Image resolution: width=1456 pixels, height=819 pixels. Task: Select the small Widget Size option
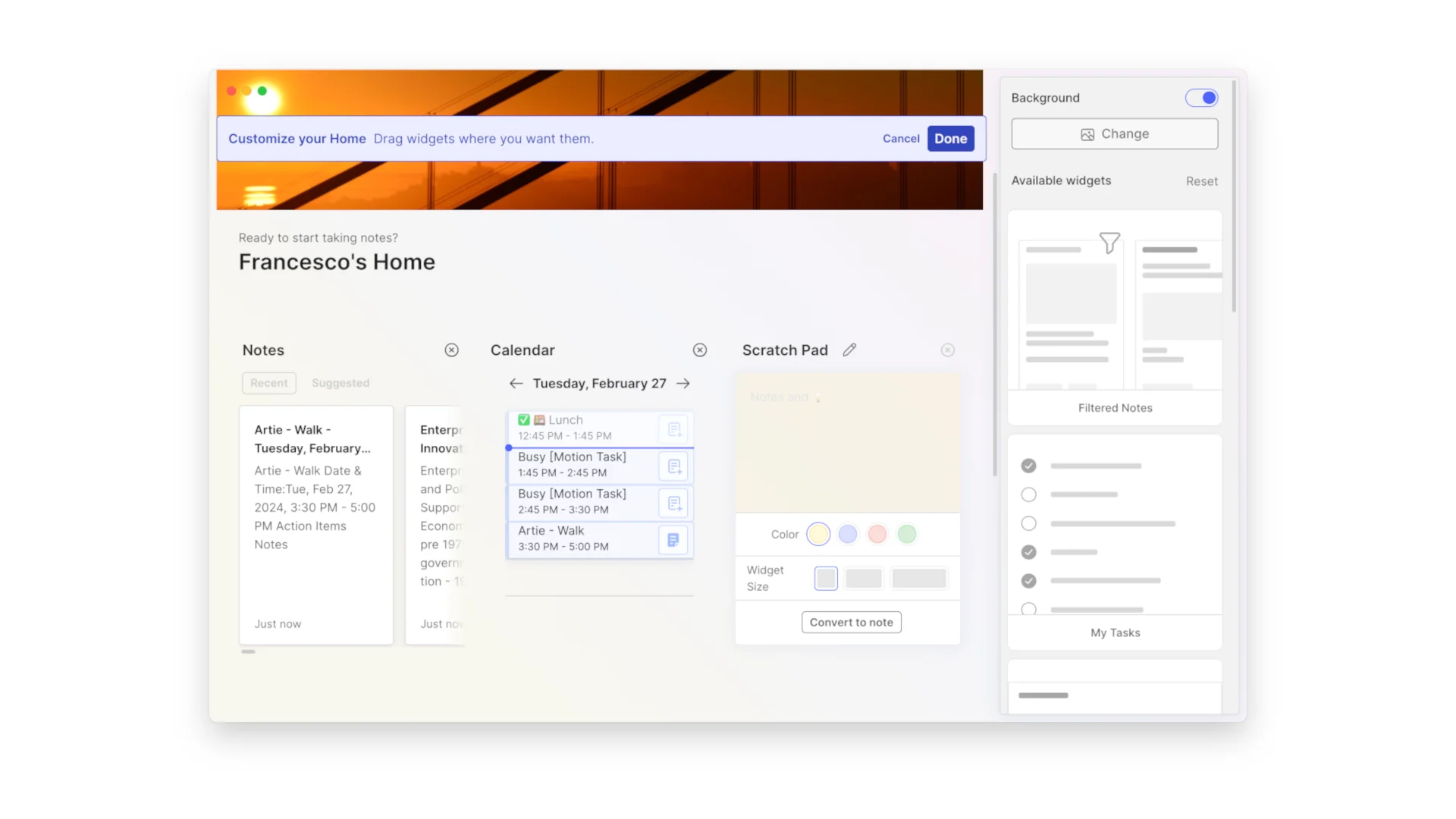tap(825, 578)
